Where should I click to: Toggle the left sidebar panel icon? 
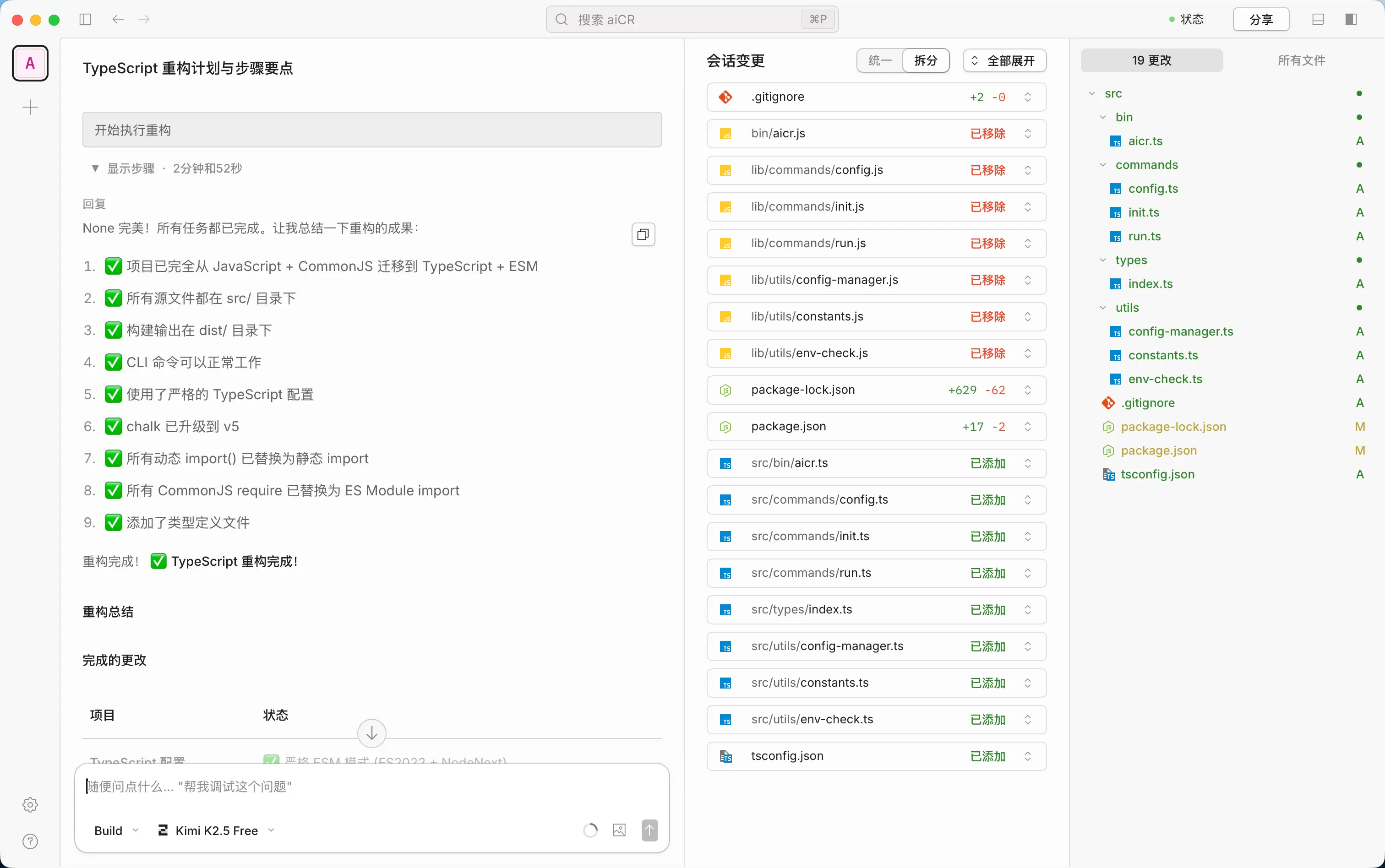[x=85, y=20]
